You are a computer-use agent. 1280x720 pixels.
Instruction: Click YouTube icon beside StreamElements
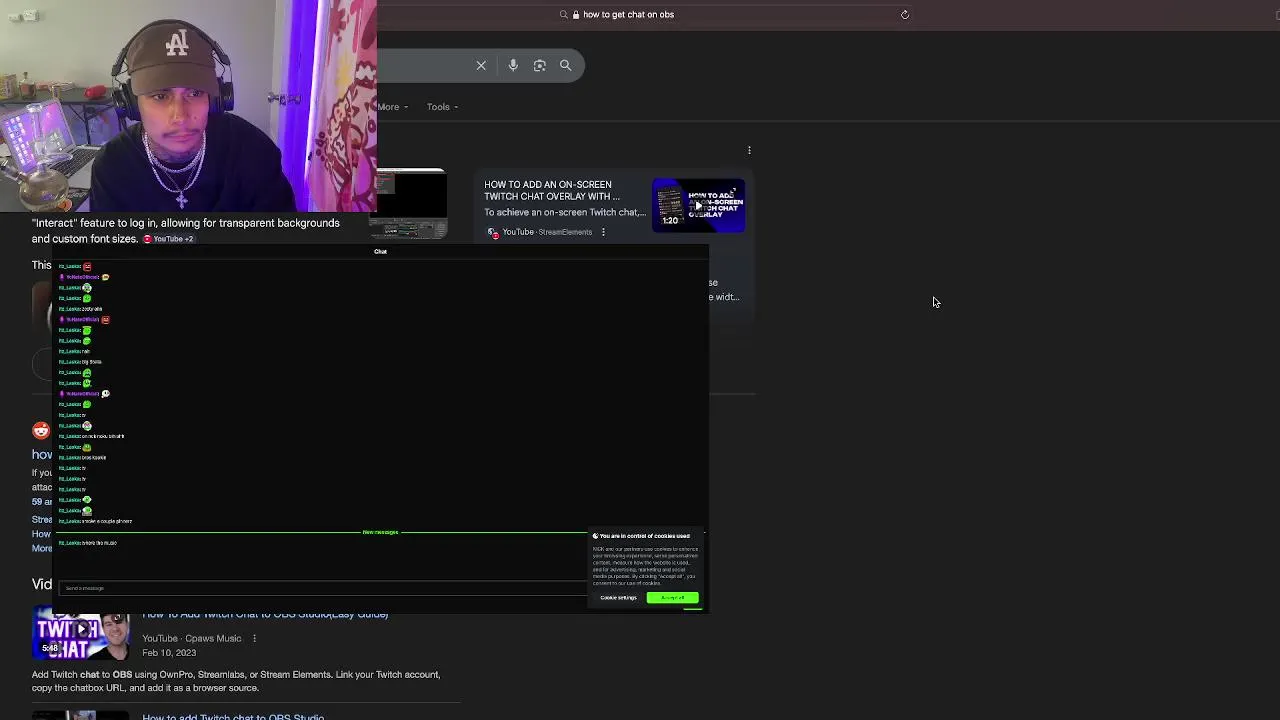click(x=494, y=232)
